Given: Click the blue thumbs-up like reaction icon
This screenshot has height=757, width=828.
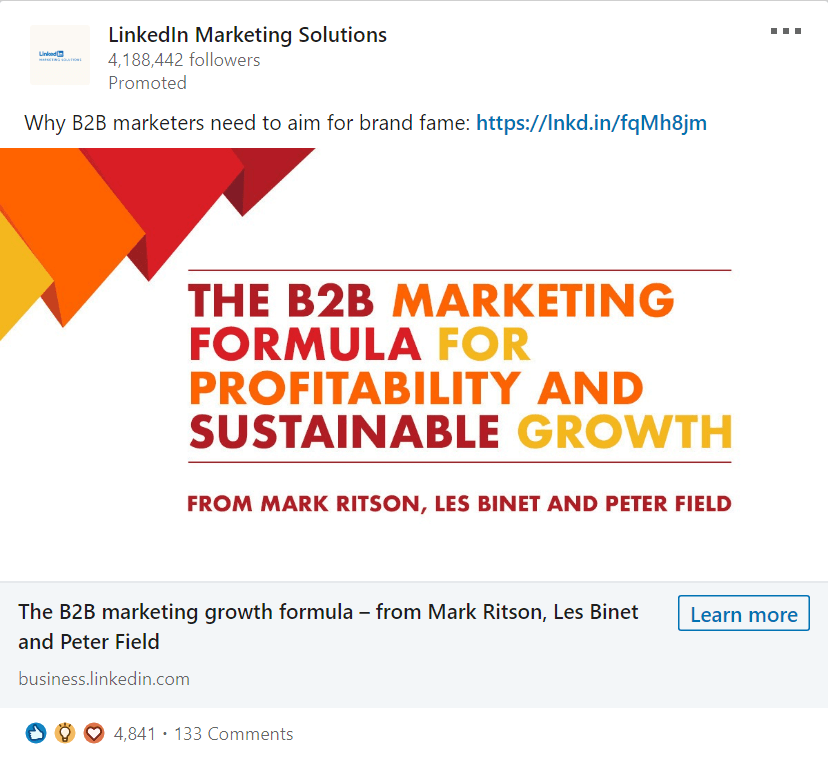Looking at the screenshot, I should (x=36, y=733).
